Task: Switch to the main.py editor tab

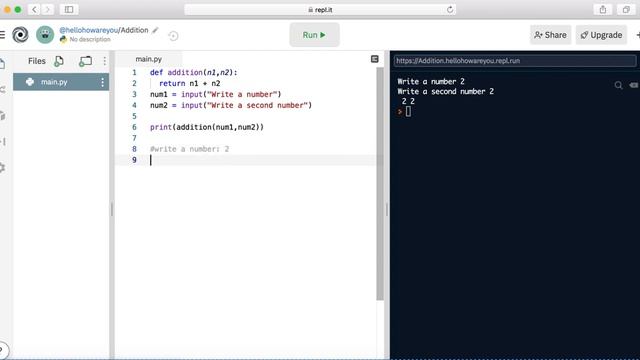Action: (149, 59)
